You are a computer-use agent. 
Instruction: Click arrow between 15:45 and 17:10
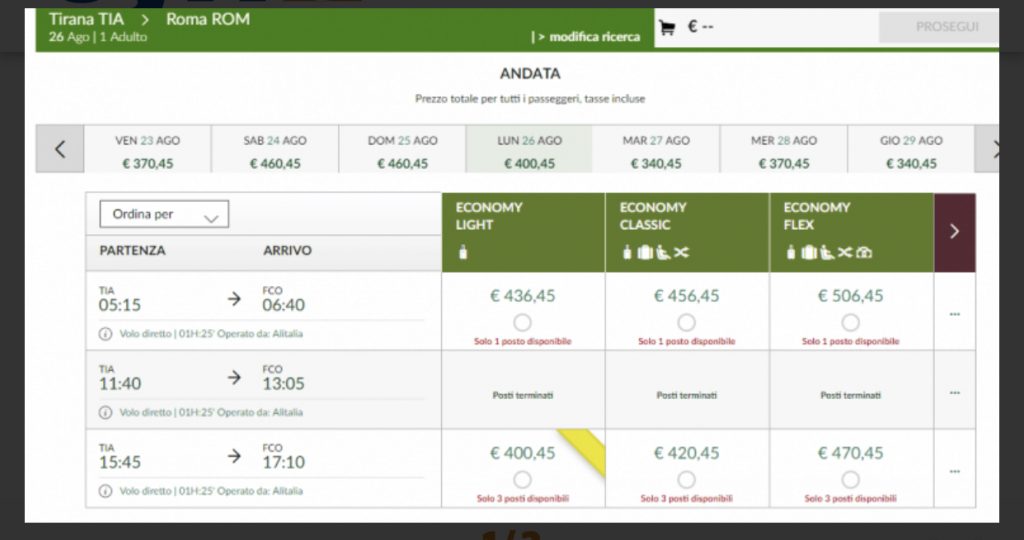[x=234, y=456]
